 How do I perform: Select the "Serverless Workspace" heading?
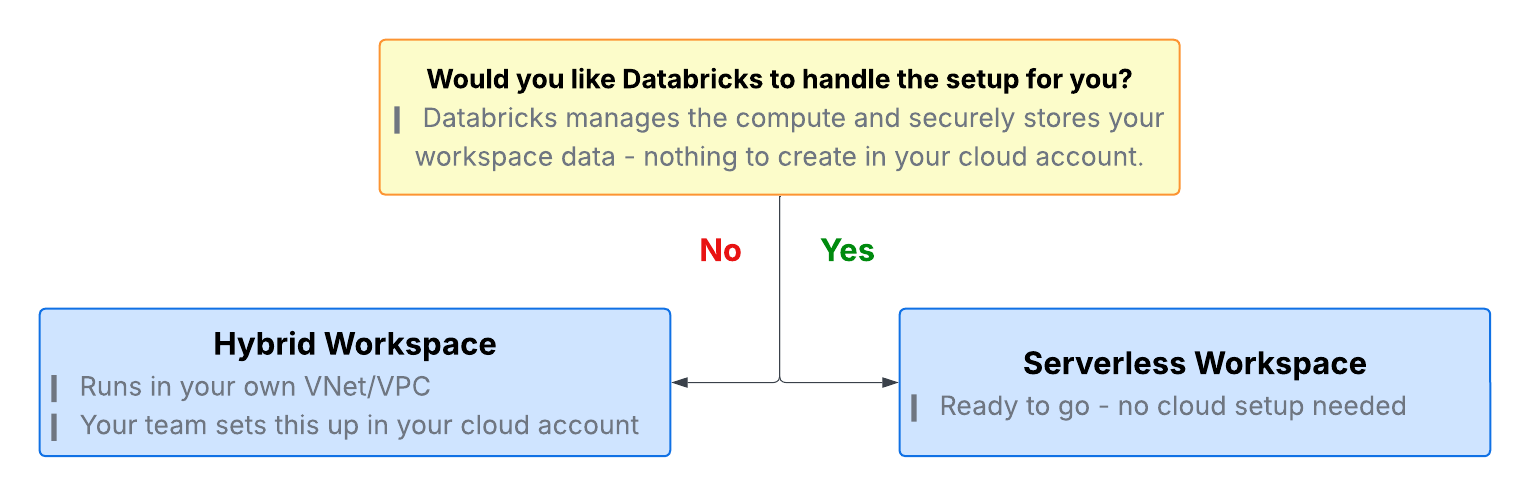click(x=1194, y=363)
